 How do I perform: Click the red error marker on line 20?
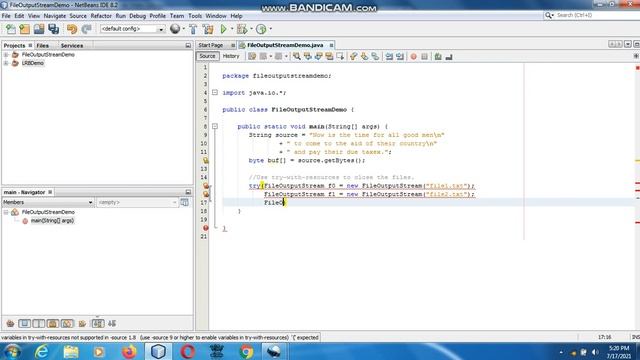(x=206, y=228)
